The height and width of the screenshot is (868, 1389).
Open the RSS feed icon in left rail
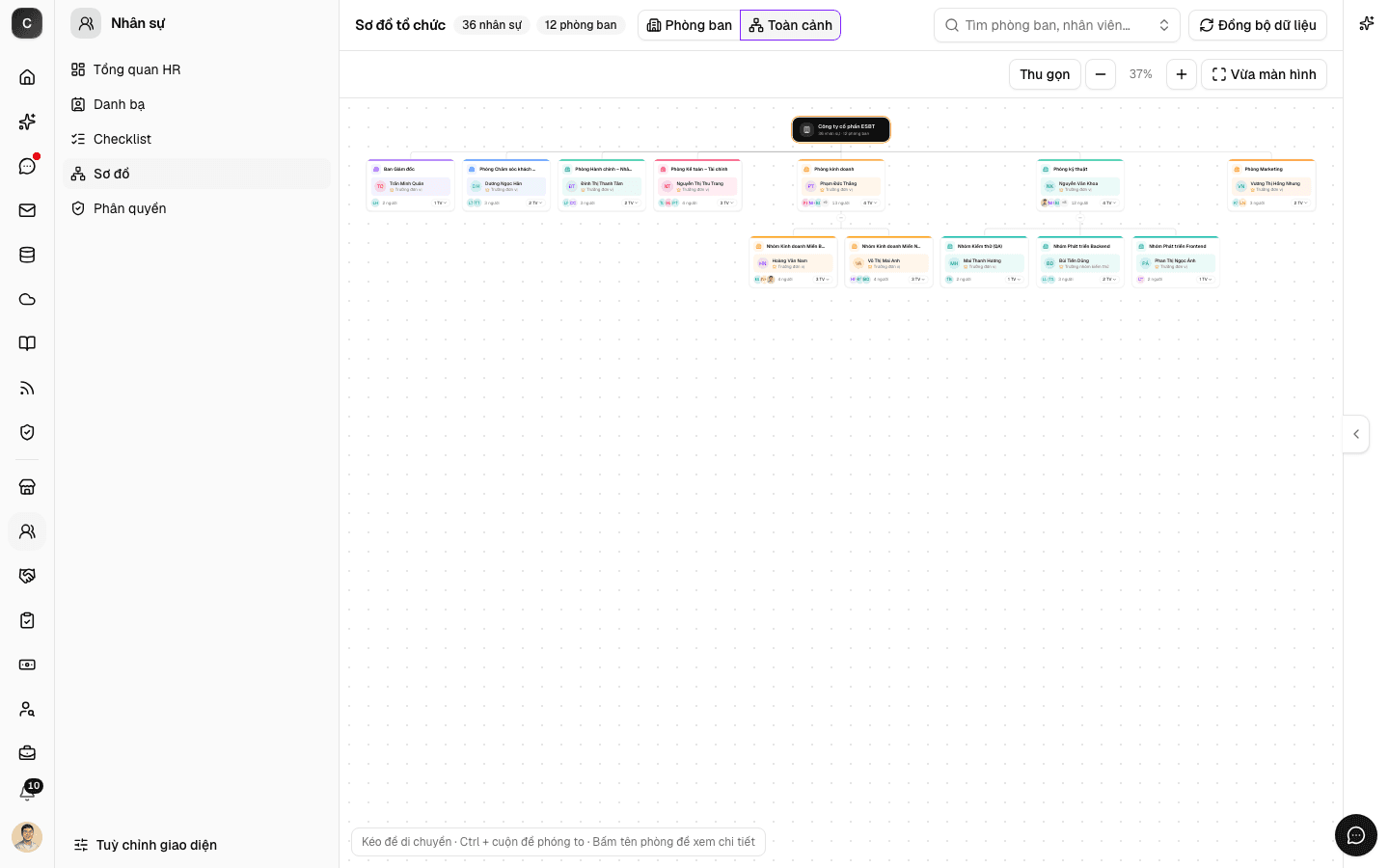(x=27, y=388)
